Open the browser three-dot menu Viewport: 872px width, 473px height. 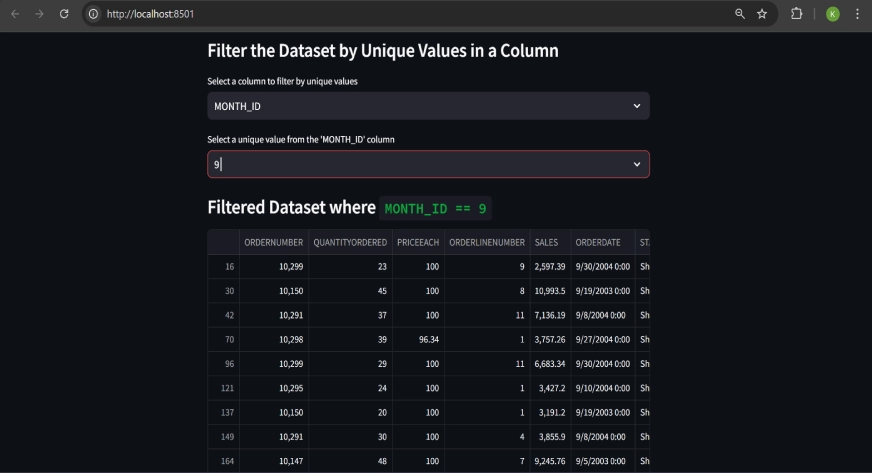point(857,14)
